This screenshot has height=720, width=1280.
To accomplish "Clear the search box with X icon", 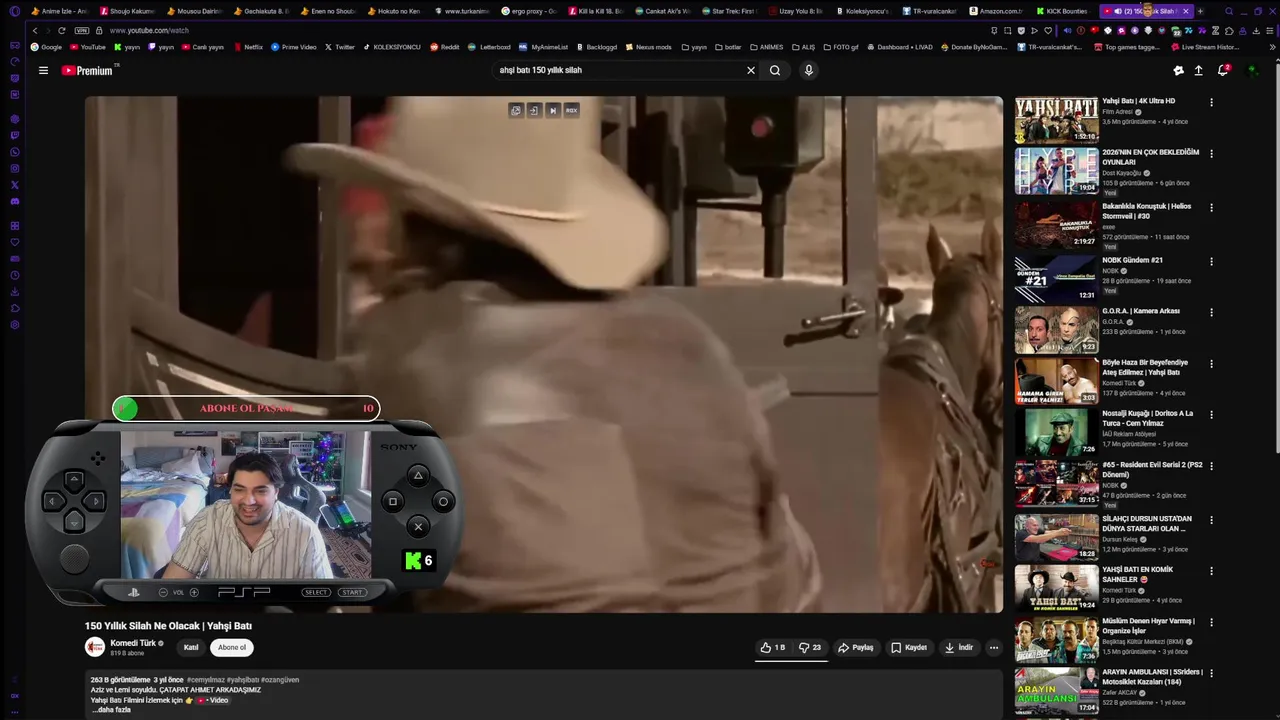I will 750,70.
